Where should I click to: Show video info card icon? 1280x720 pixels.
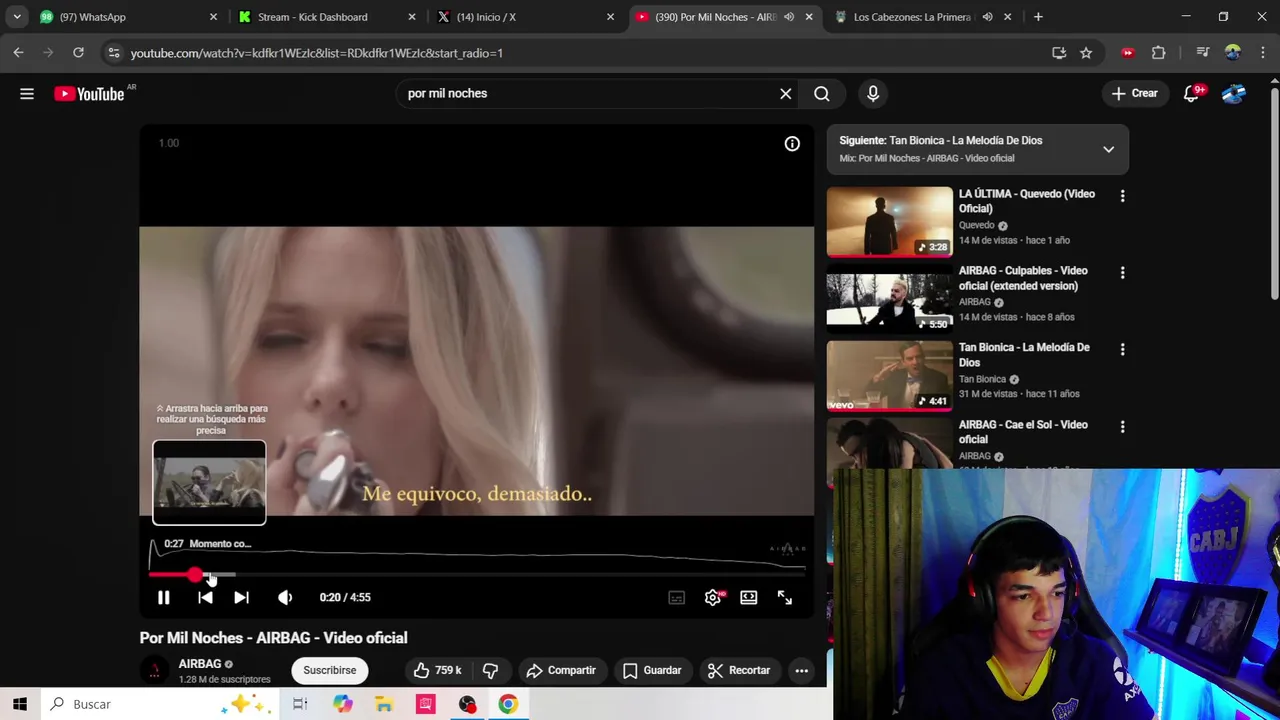792,144
